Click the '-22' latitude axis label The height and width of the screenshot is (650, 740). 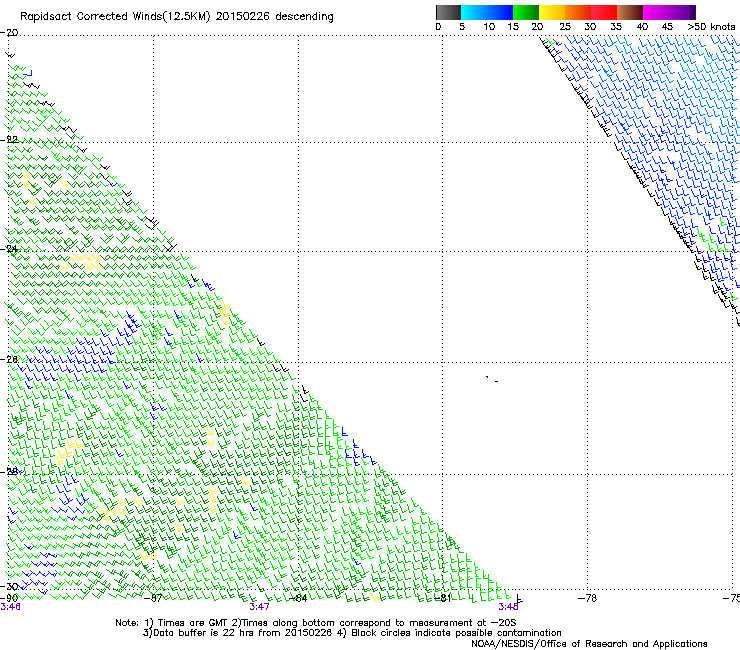tap(9, 140)
